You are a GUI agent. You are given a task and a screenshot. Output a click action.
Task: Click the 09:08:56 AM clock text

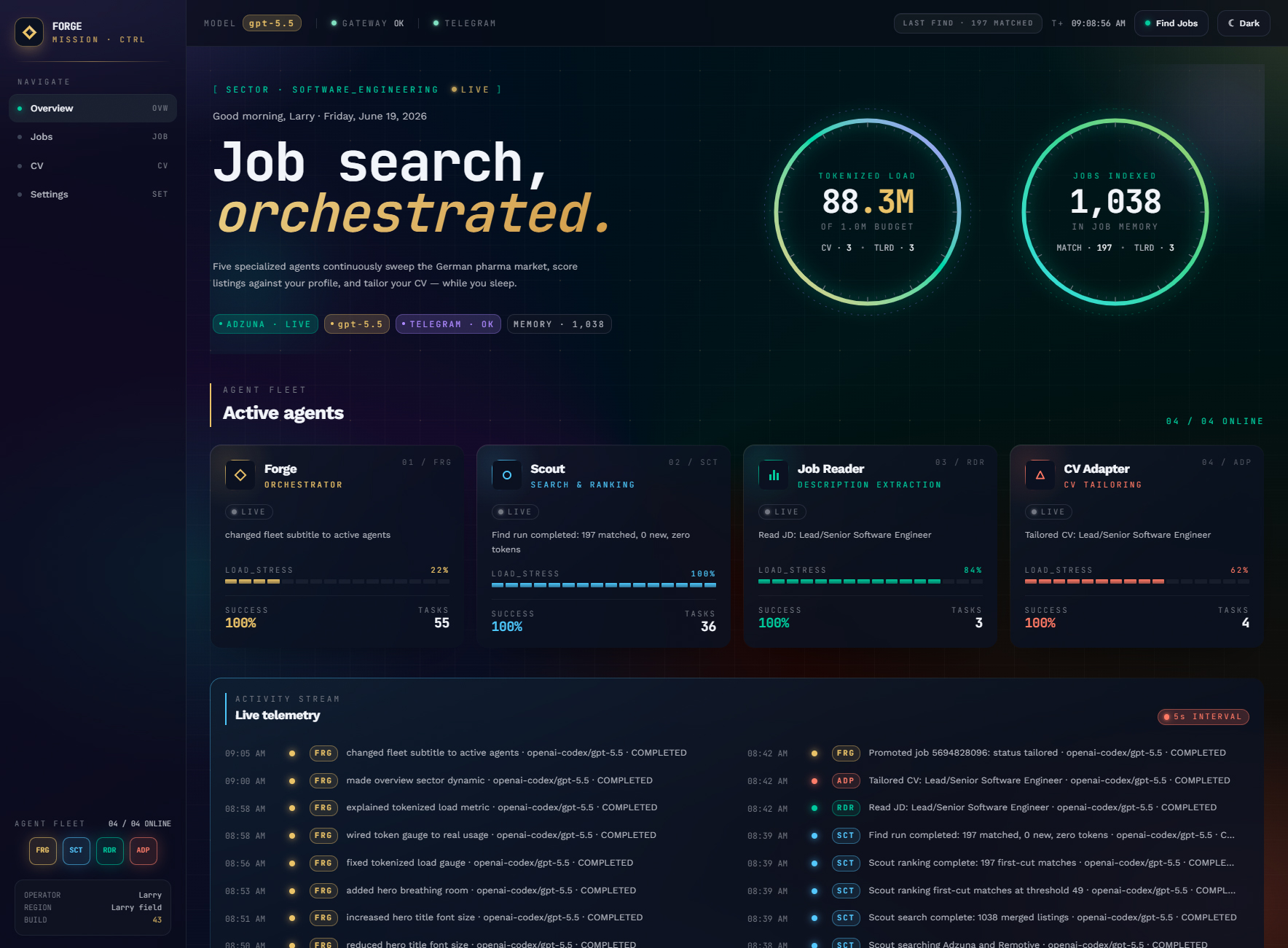1099,23
